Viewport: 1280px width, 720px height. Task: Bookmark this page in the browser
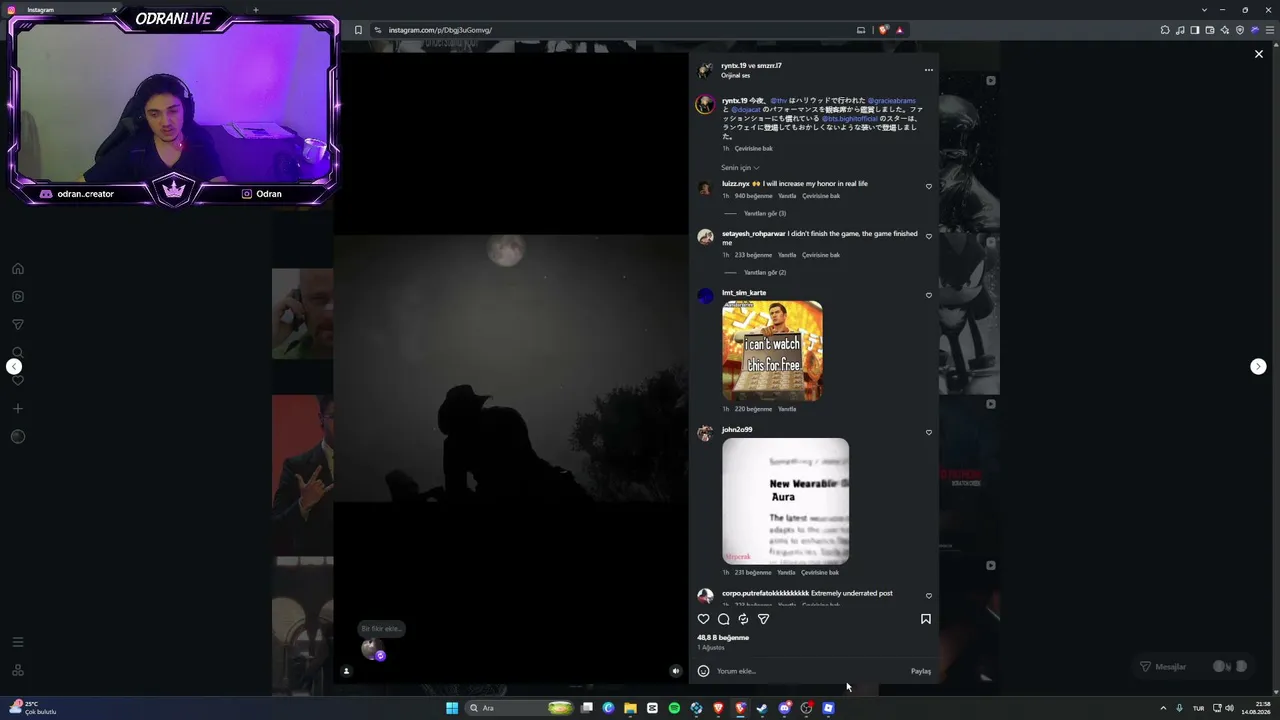358,30
